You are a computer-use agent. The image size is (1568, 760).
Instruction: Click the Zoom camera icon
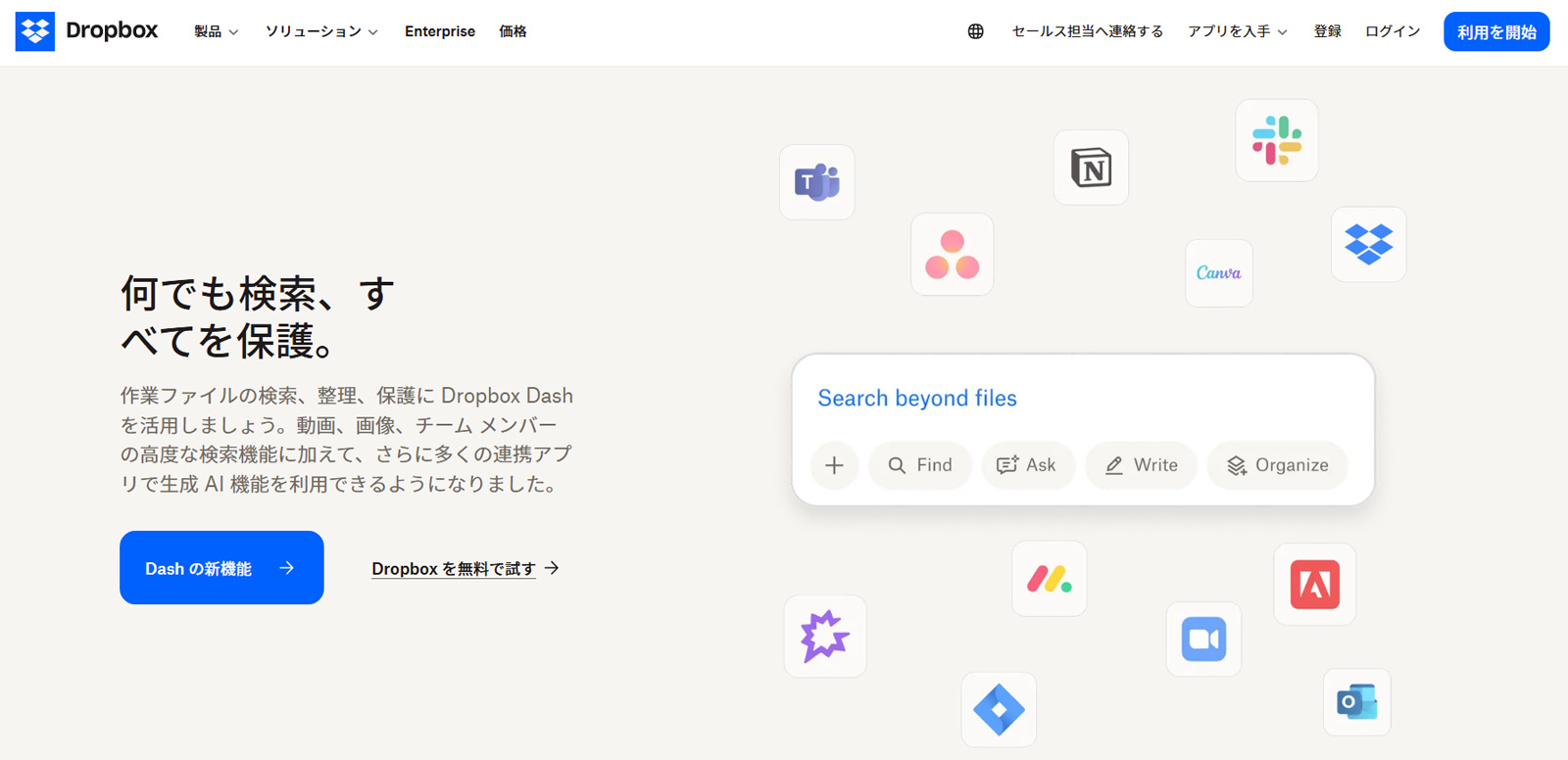tap(1203, 640)
